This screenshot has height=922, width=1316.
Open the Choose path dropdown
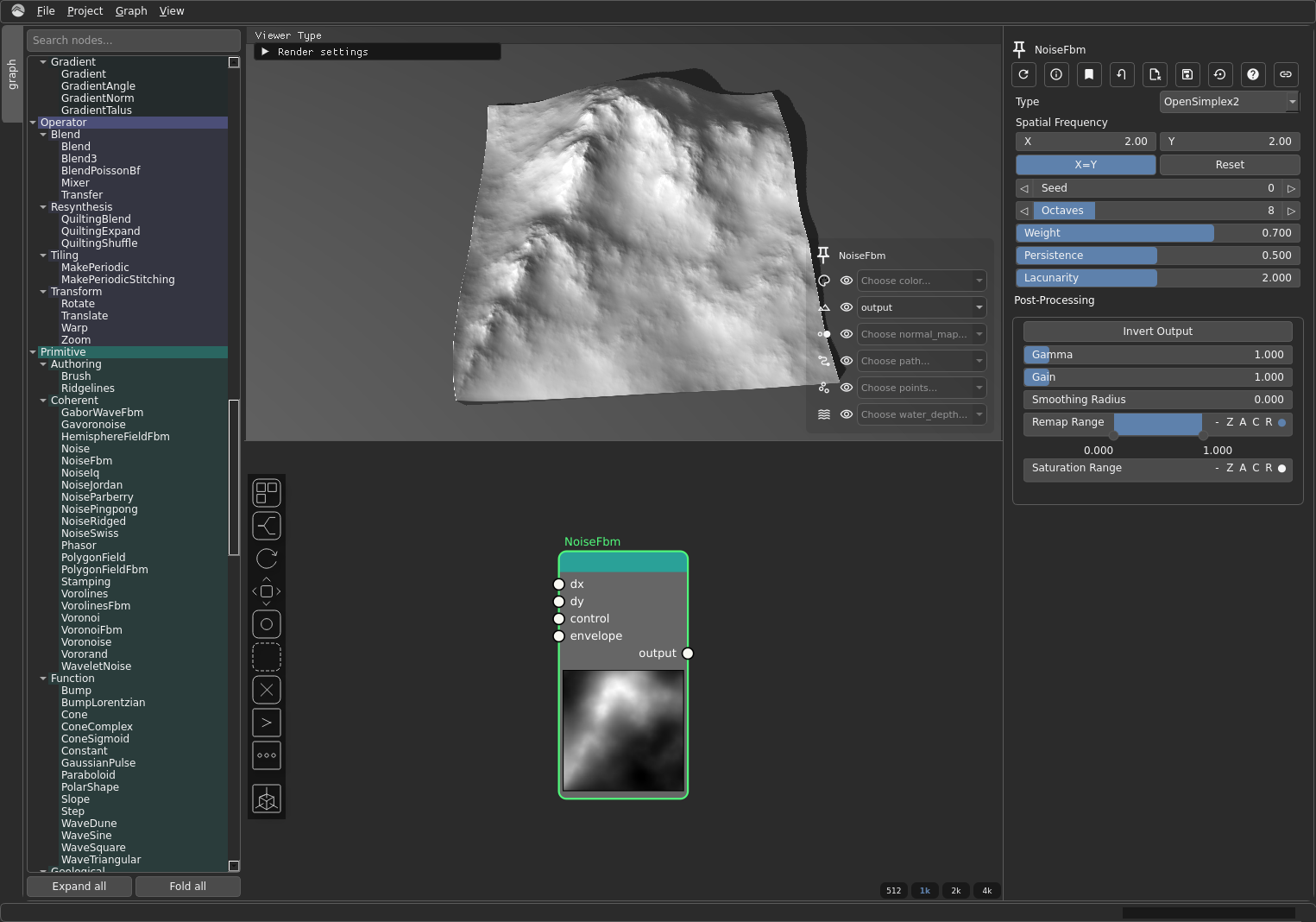[922, 361]
